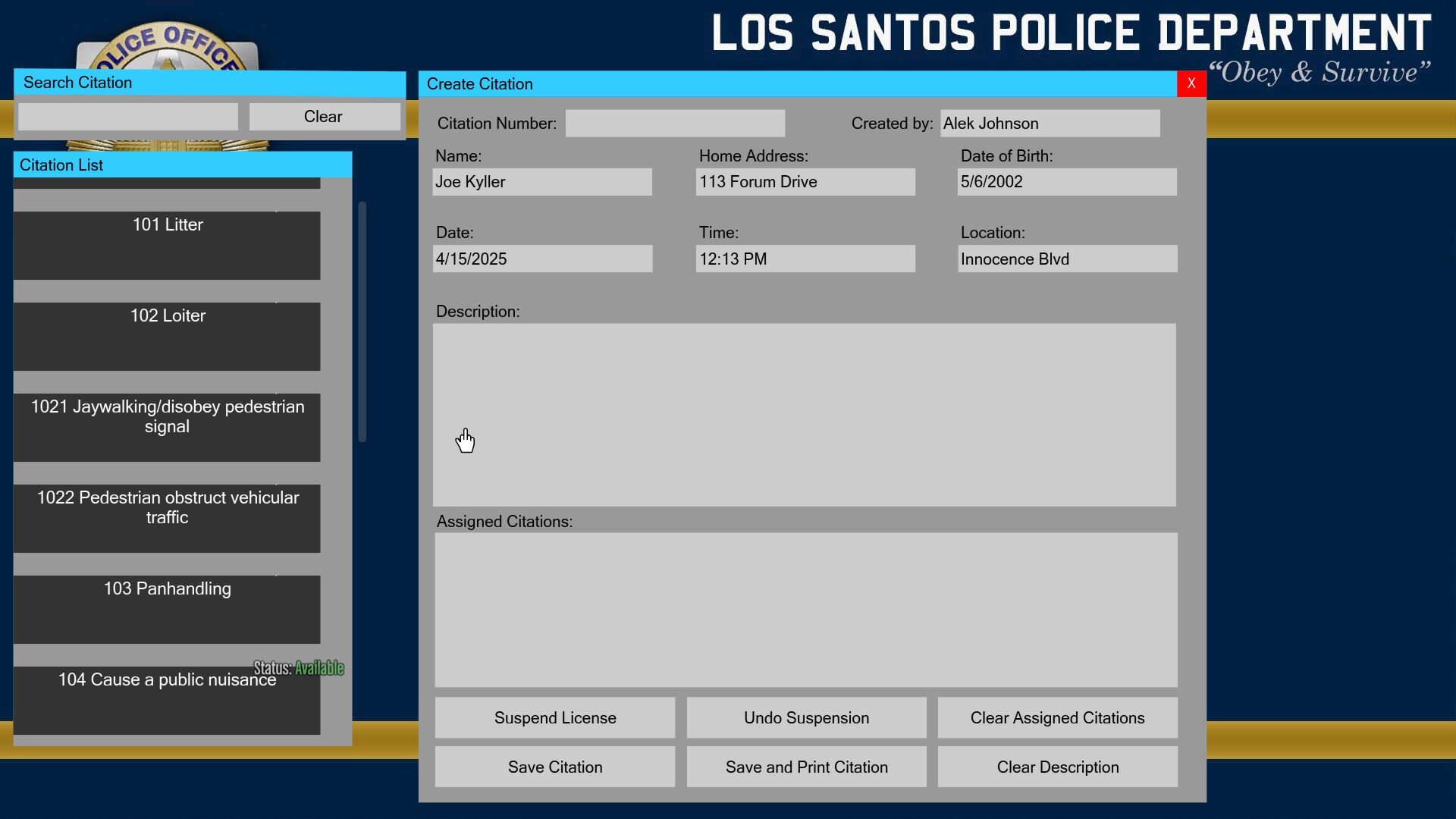Click the Description text area

[804, 415]
